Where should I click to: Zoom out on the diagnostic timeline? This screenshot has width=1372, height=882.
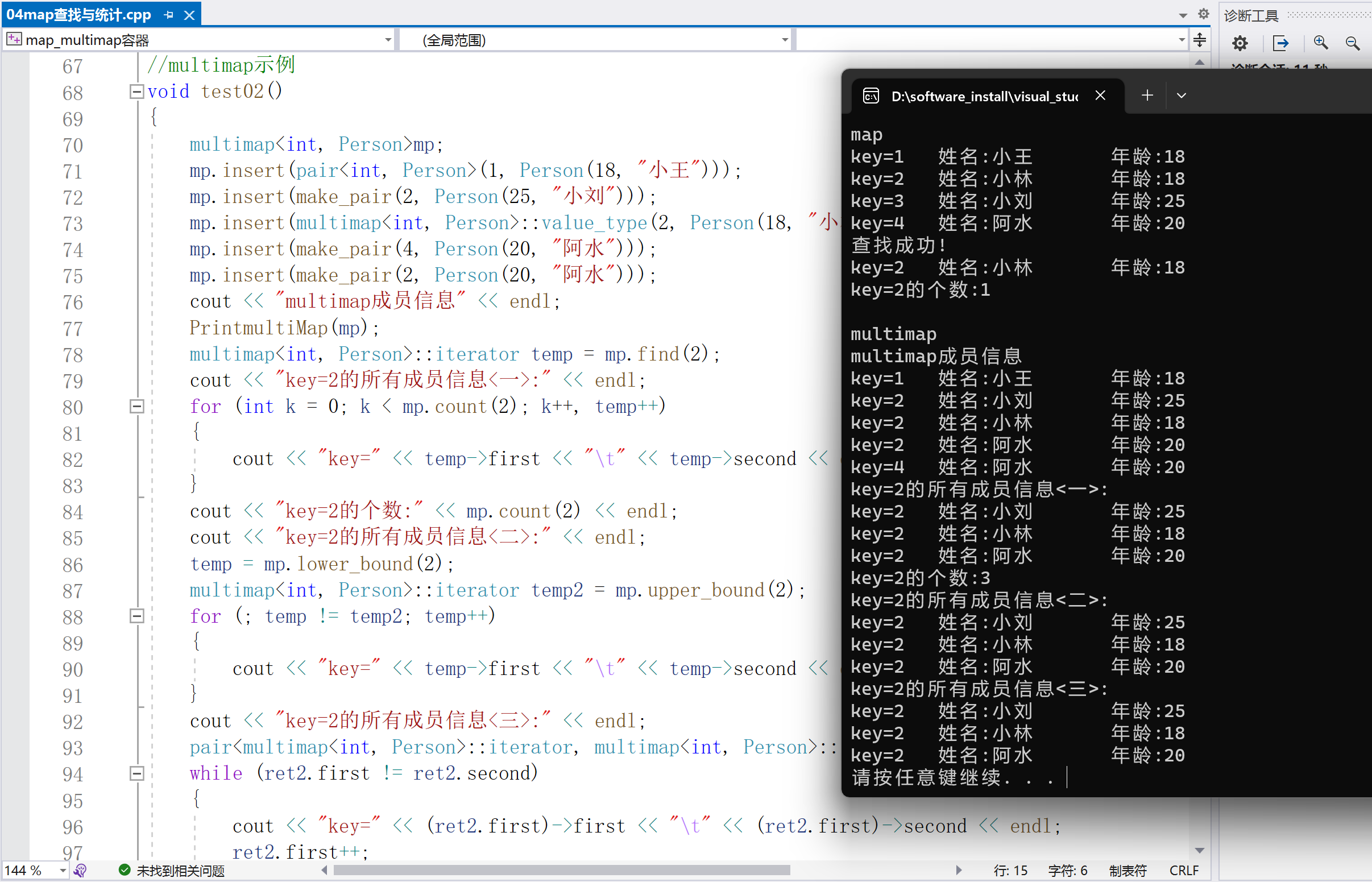tap(1353, 43)
